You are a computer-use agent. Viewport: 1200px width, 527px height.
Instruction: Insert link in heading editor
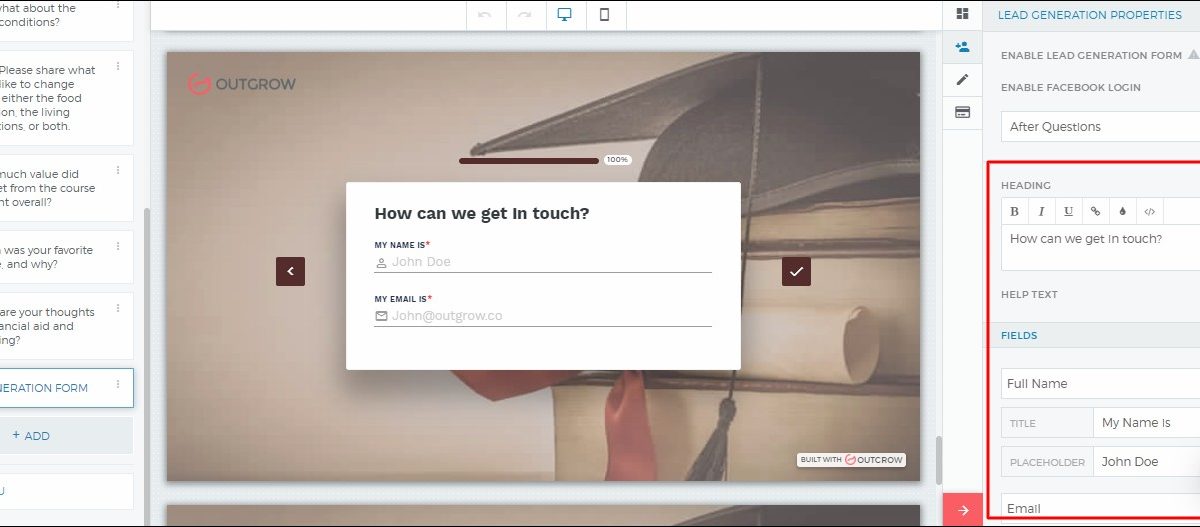click(x=1095, y=211)
